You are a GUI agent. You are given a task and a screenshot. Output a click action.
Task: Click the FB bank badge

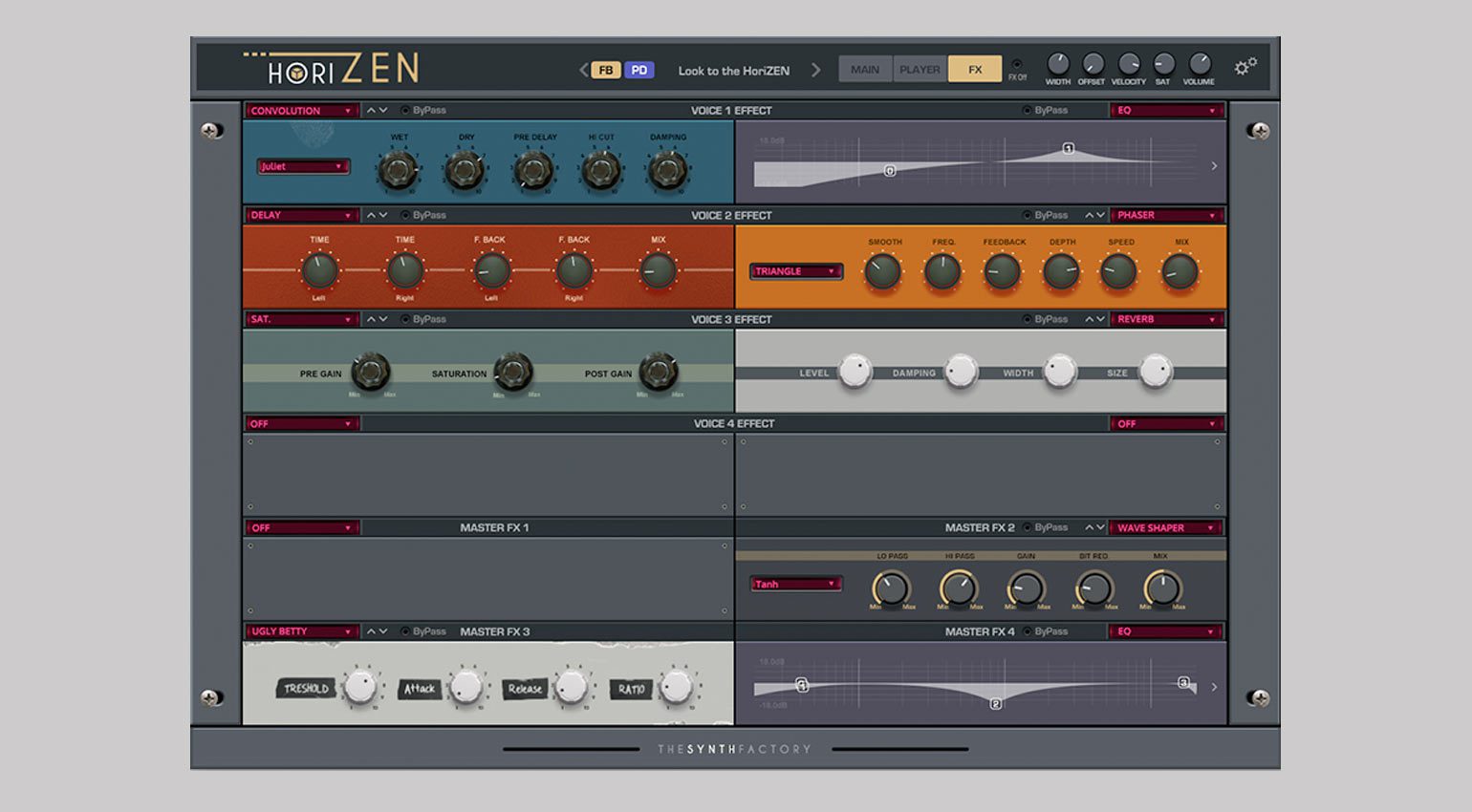[606, 70]
